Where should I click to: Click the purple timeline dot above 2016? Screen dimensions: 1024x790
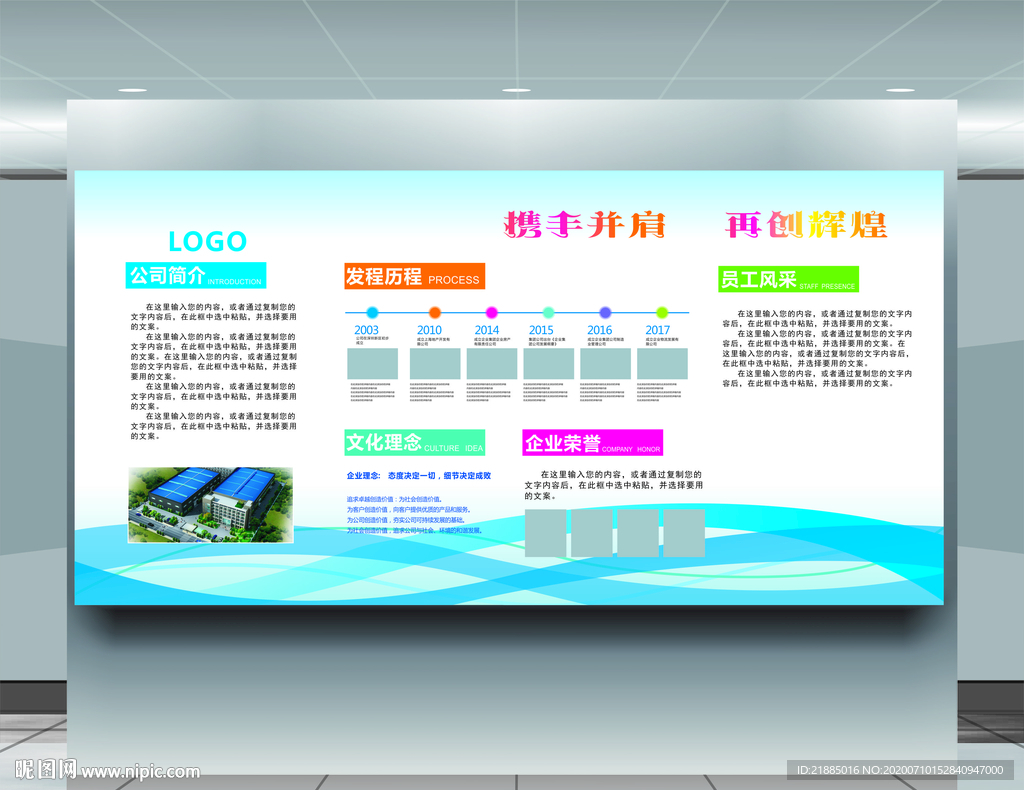pos(605,312)
